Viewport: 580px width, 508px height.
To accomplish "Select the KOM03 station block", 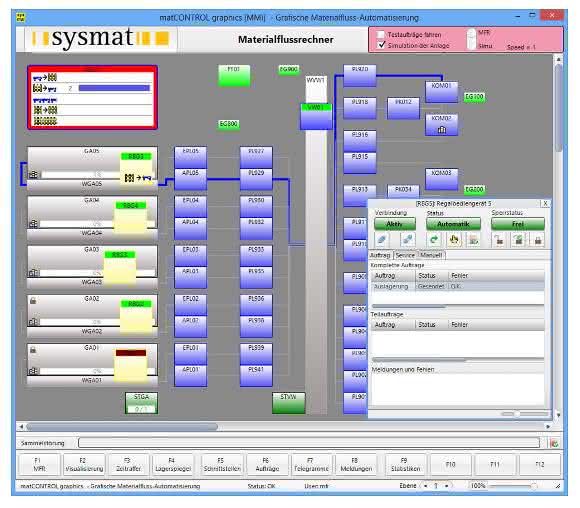I will (441, 179).
